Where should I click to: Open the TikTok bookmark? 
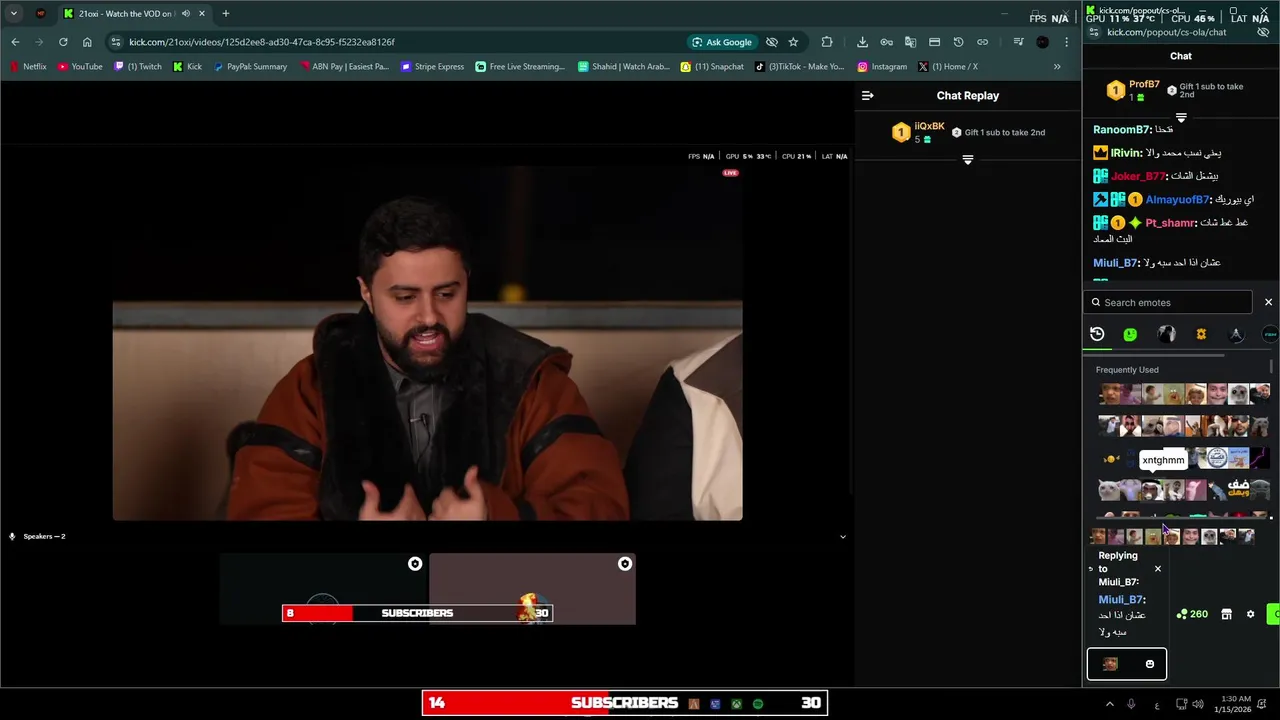tap(800, 67)
